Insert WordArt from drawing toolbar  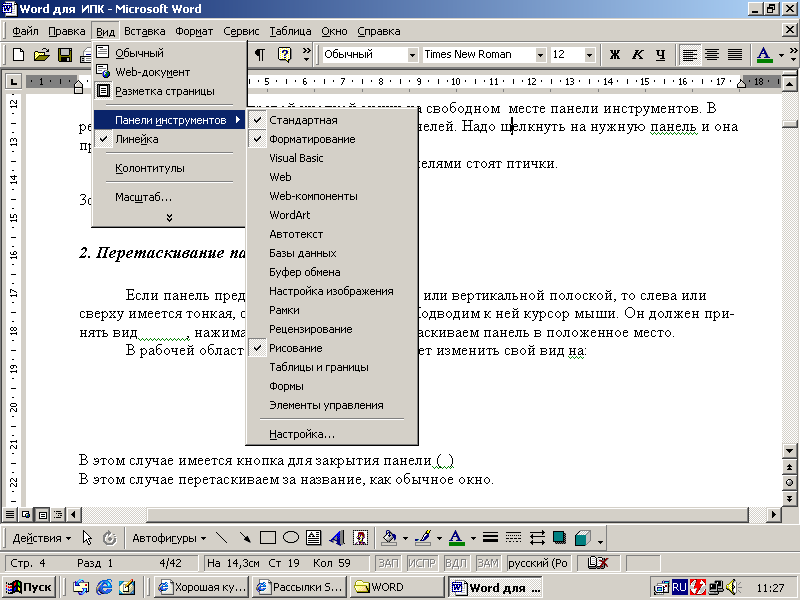337,538
